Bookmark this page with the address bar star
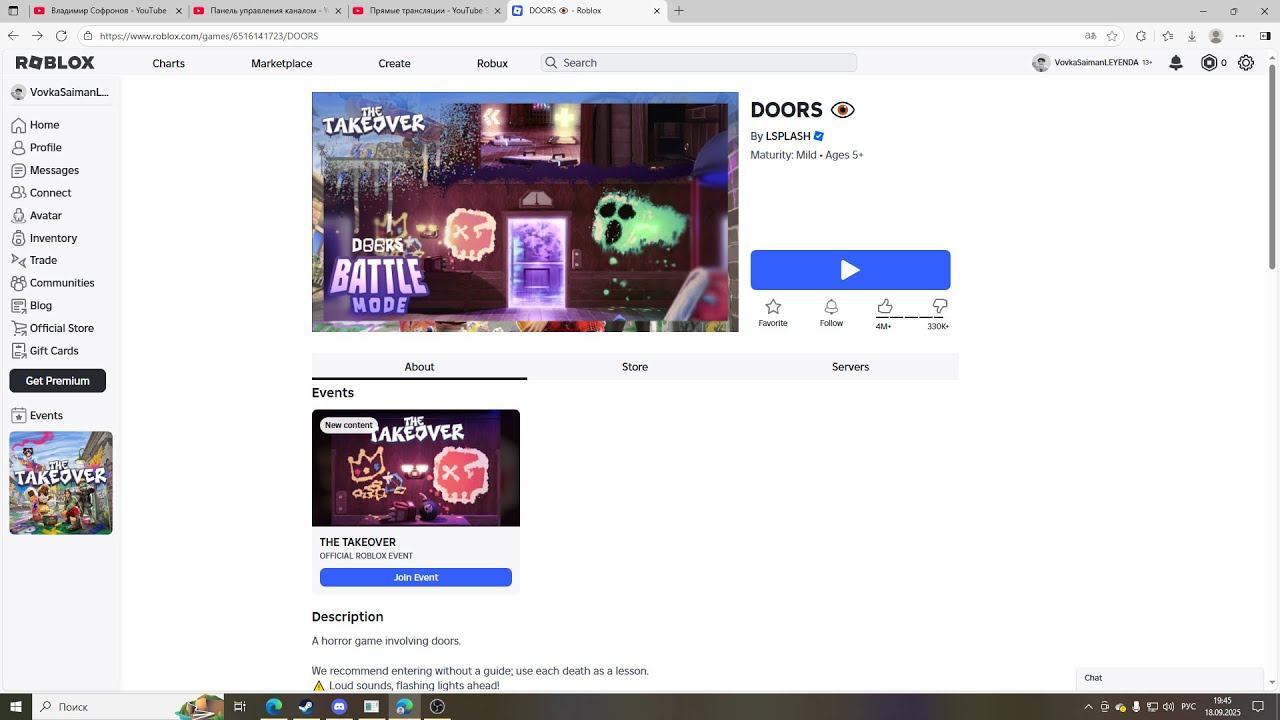Image resolution: width=1280 pixels, height=720 pixels. pos(1112,36)
